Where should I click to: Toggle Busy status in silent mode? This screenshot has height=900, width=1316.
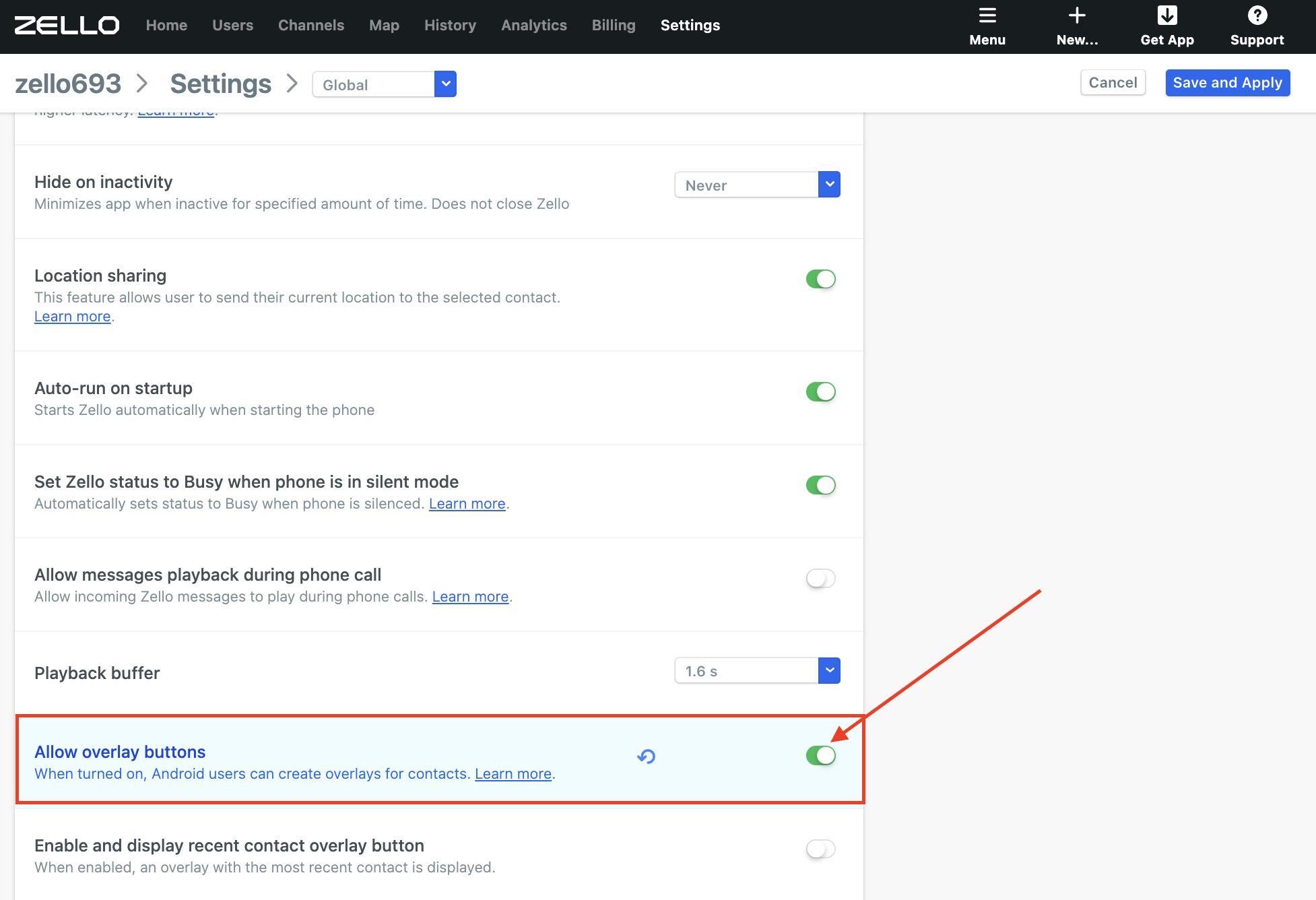(x=821, y=485)
